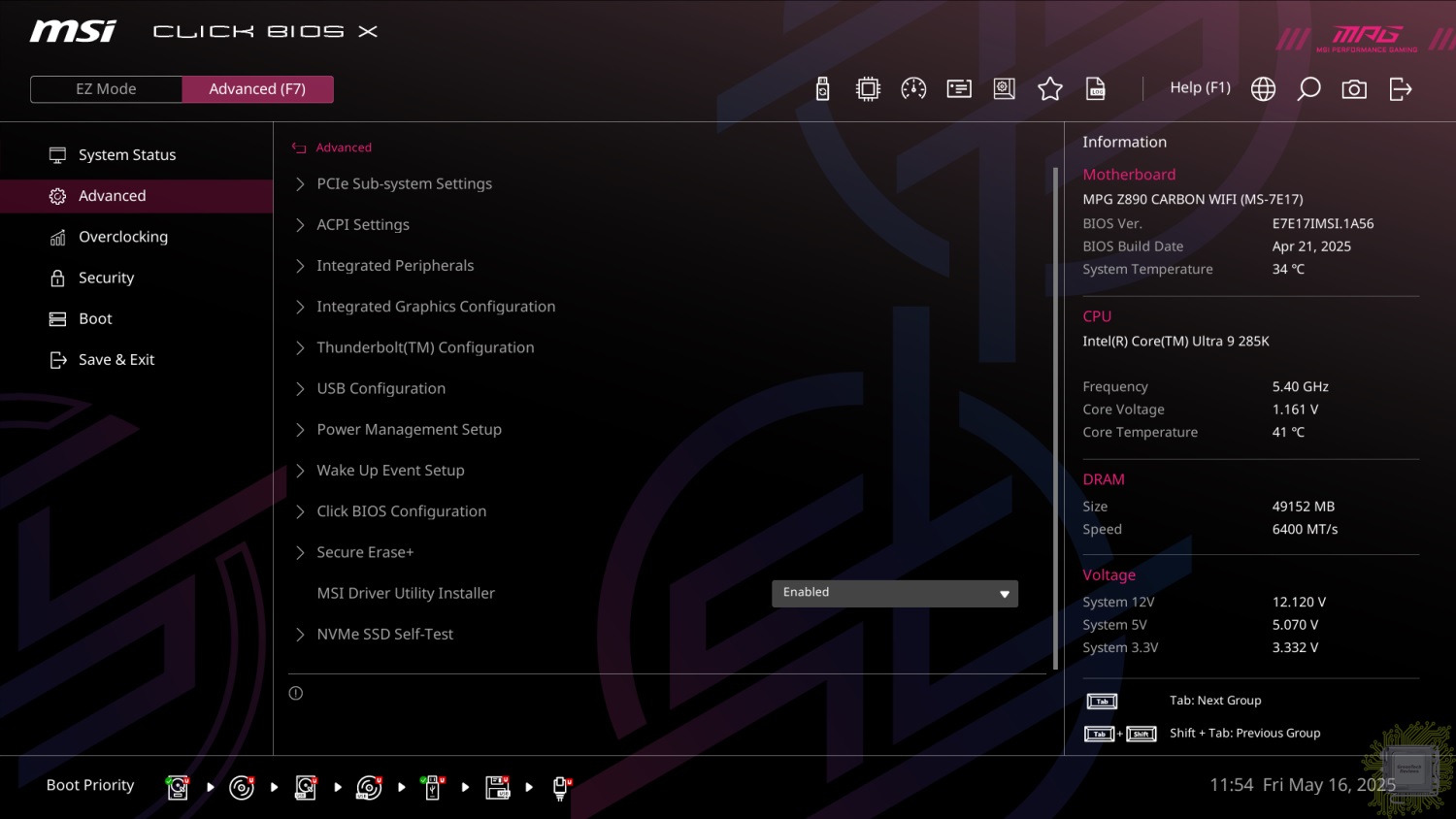Open Security section
The image size is (1456, 819).
[136, 278]
